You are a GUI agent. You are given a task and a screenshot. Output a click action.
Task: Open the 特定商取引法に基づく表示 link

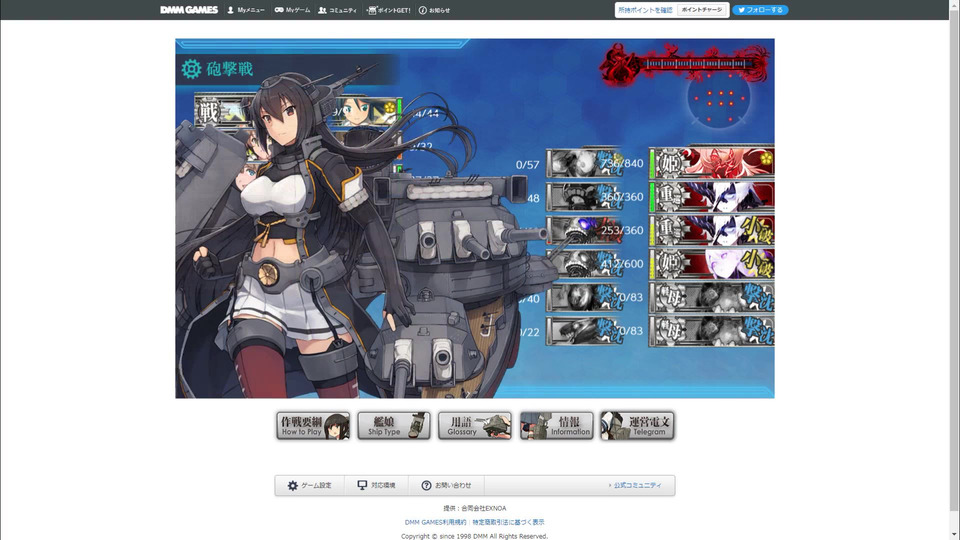coord(508,522)
